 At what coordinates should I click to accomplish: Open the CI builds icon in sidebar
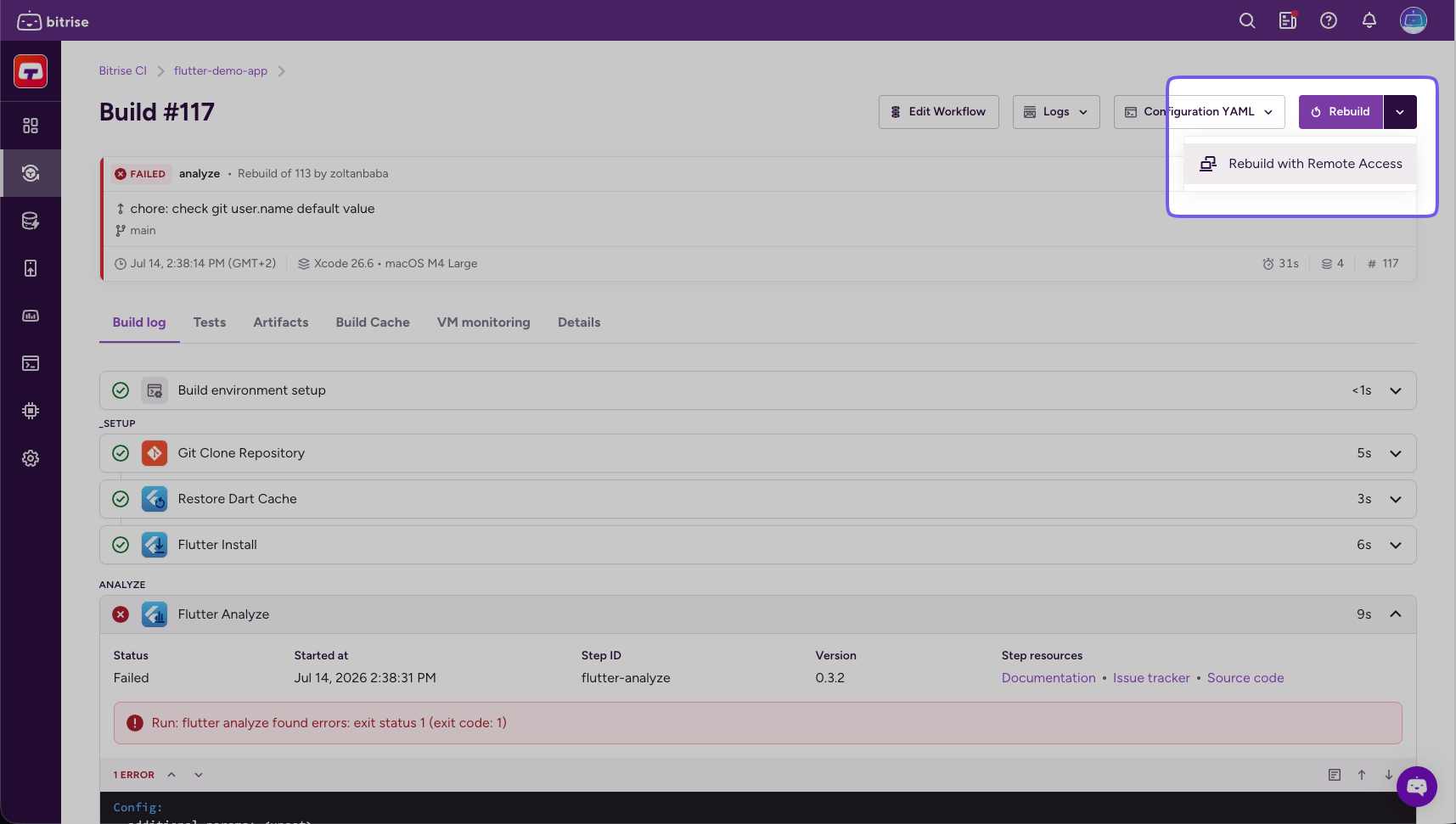(x=31, y=173)
